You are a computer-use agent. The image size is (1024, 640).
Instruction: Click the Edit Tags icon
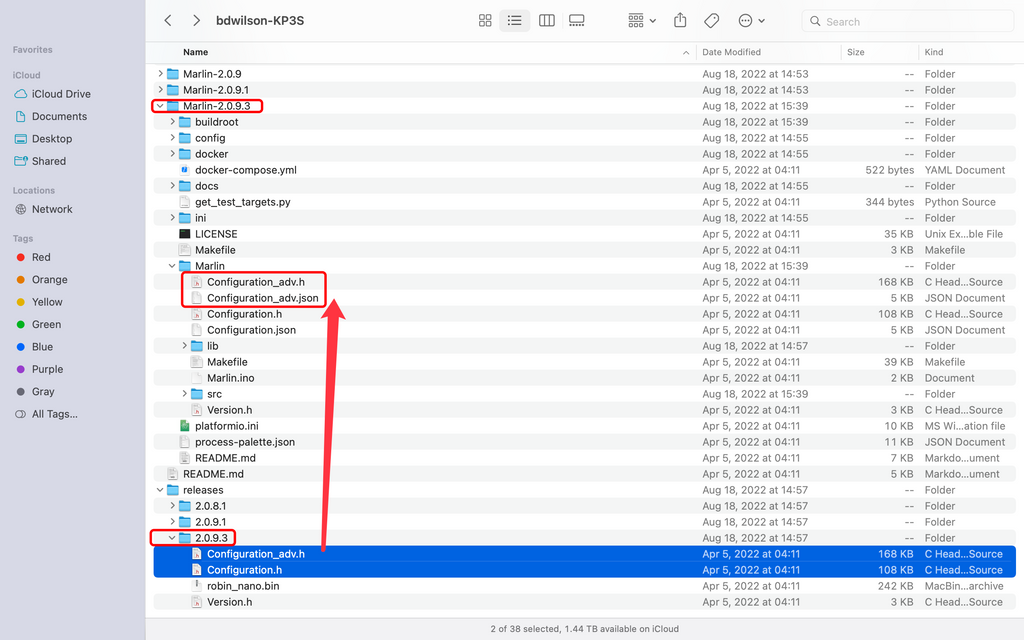pos(712,21)
